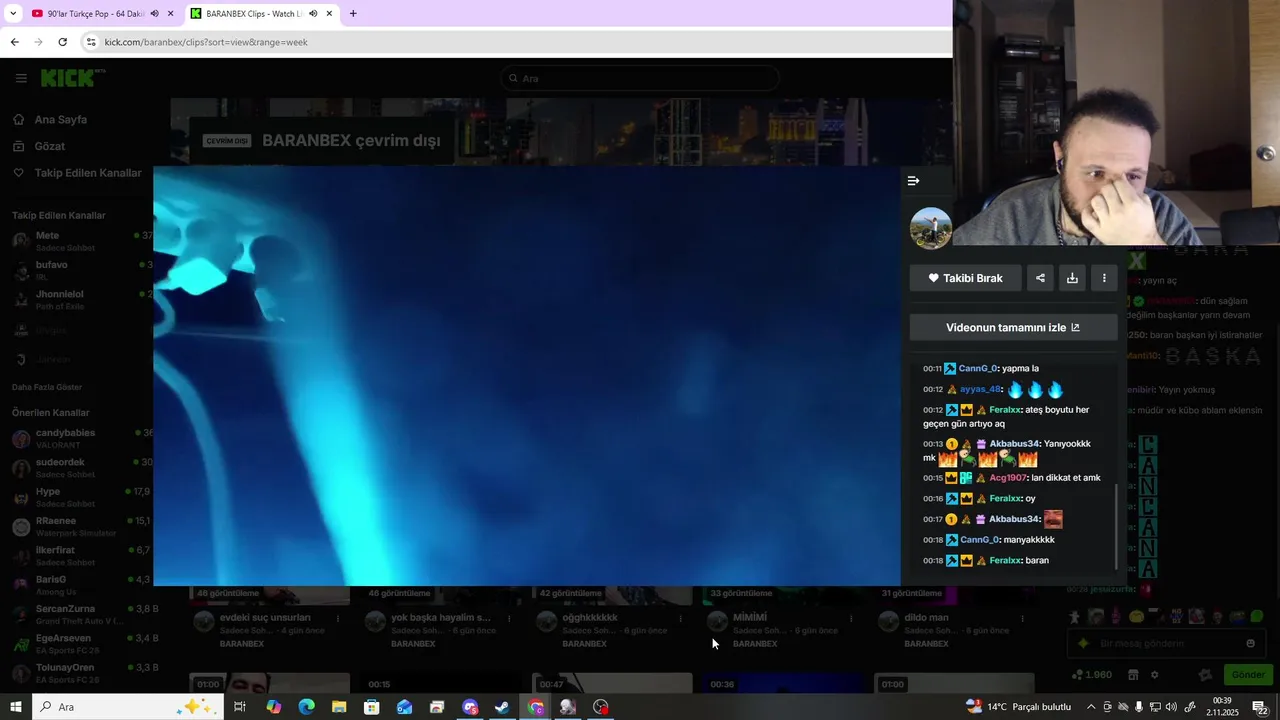The width and height of the screenshot is (1280, 720).
Task: Open the BARANBEX avatar in clip panel
Action: pyautogui.click(x=931, y=228)
